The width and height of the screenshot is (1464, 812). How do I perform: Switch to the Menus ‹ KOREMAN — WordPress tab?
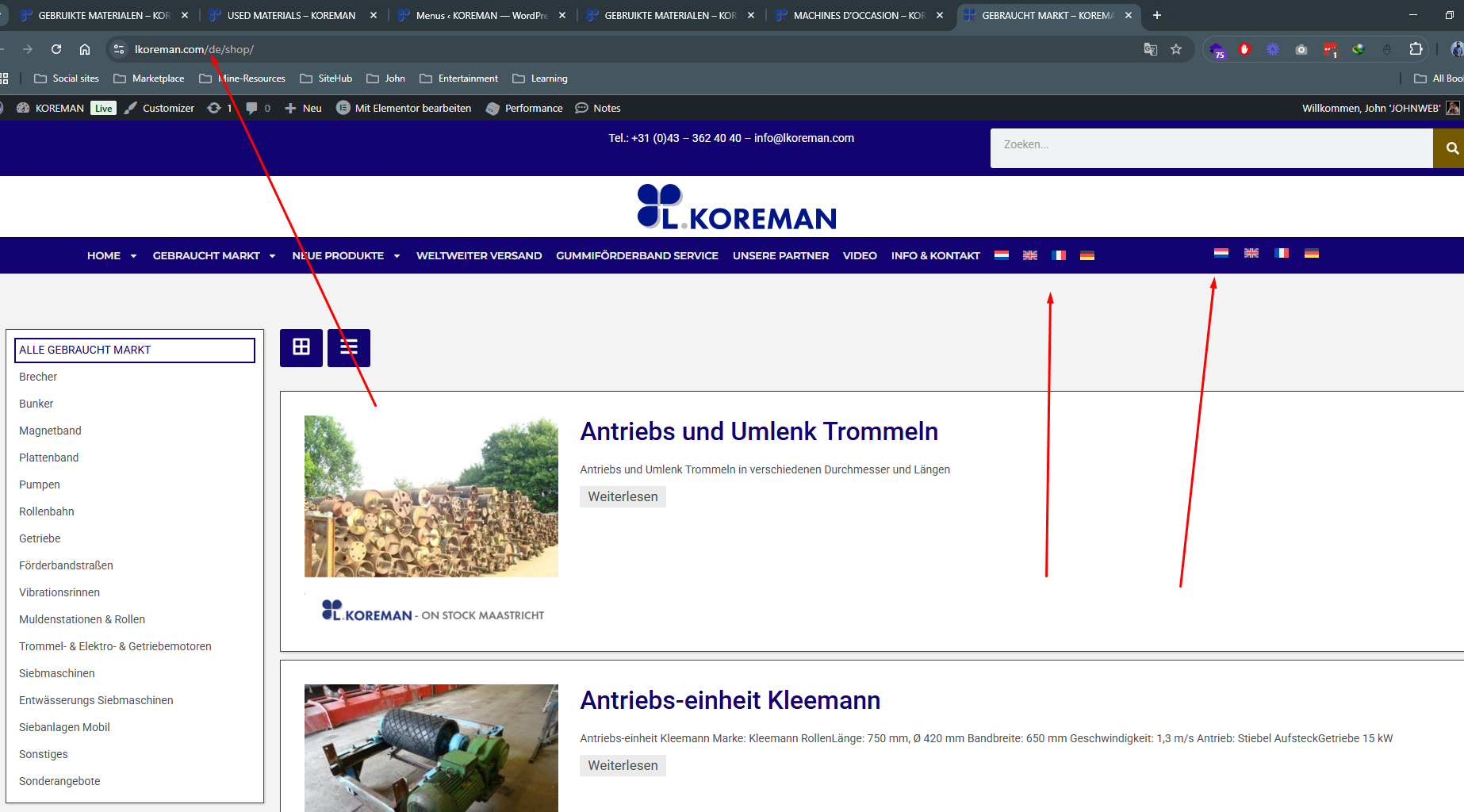point(481,15)
